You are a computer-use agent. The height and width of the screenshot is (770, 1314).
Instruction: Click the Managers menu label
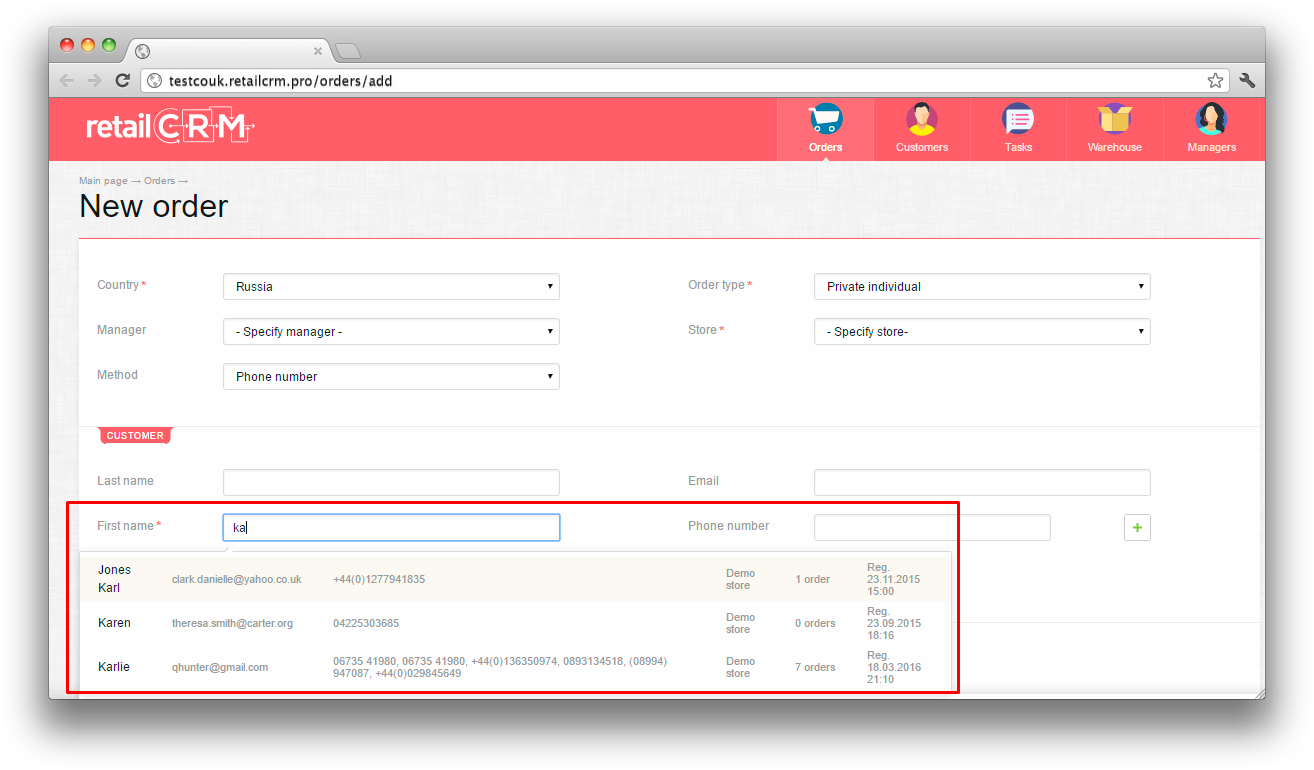[x=1211, y=147]
